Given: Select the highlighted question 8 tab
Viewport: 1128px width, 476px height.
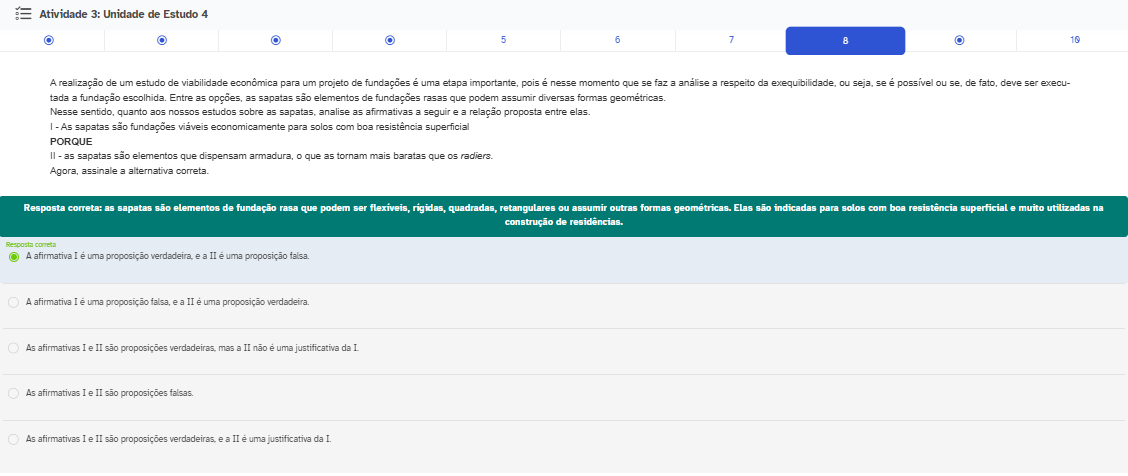Looking at the screenshot, I should pyautogui.click(x=845, y=41).
